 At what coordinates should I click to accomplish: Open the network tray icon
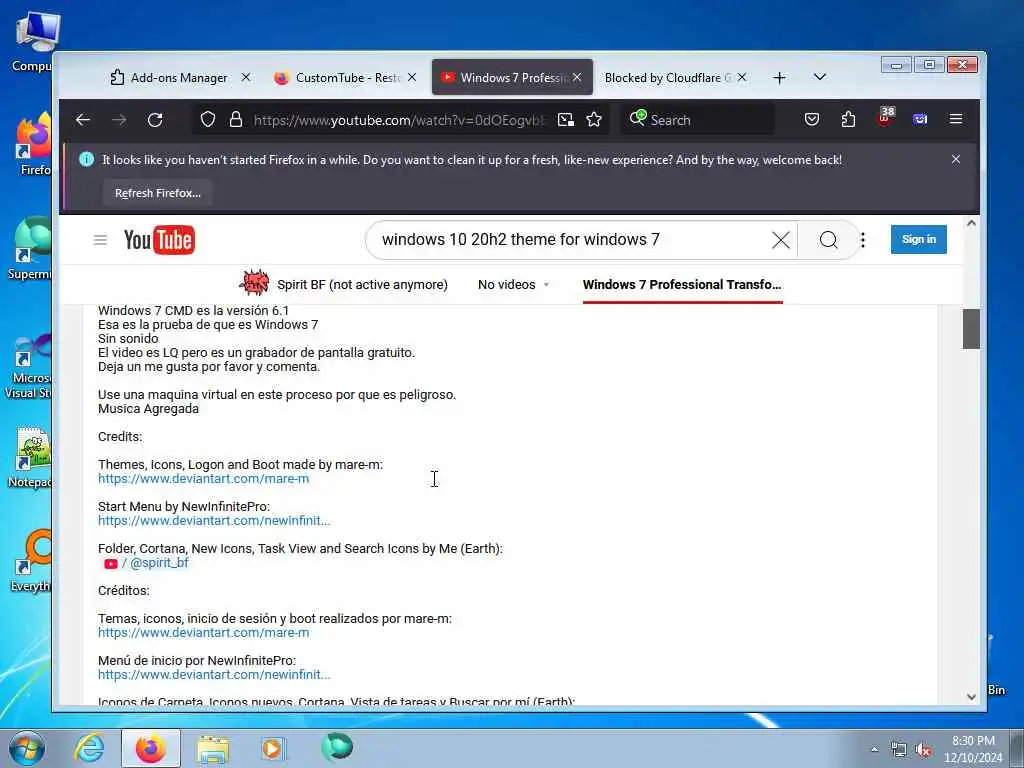point(899,750)
